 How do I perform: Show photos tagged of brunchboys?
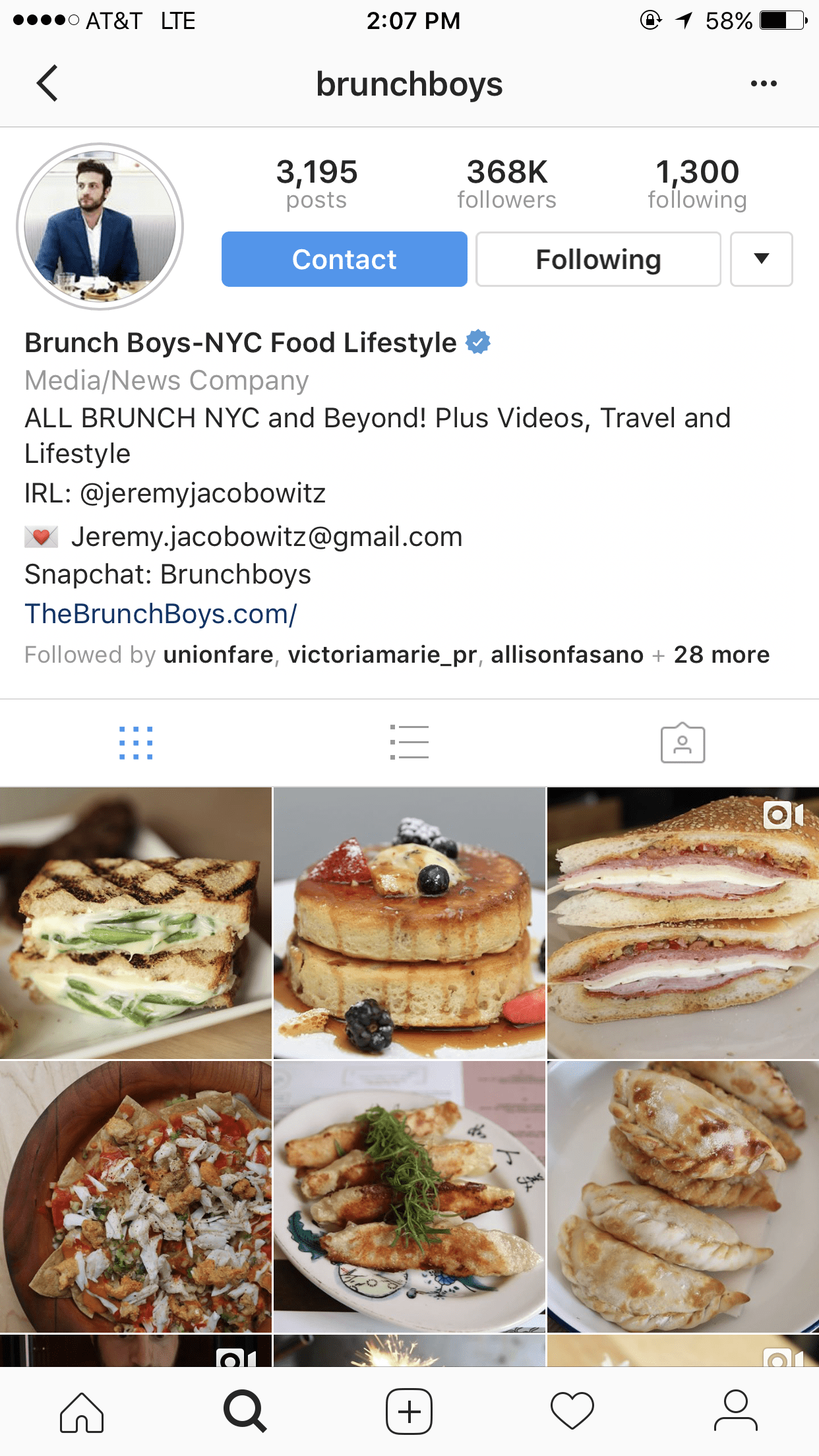click(x=682, y=743)
